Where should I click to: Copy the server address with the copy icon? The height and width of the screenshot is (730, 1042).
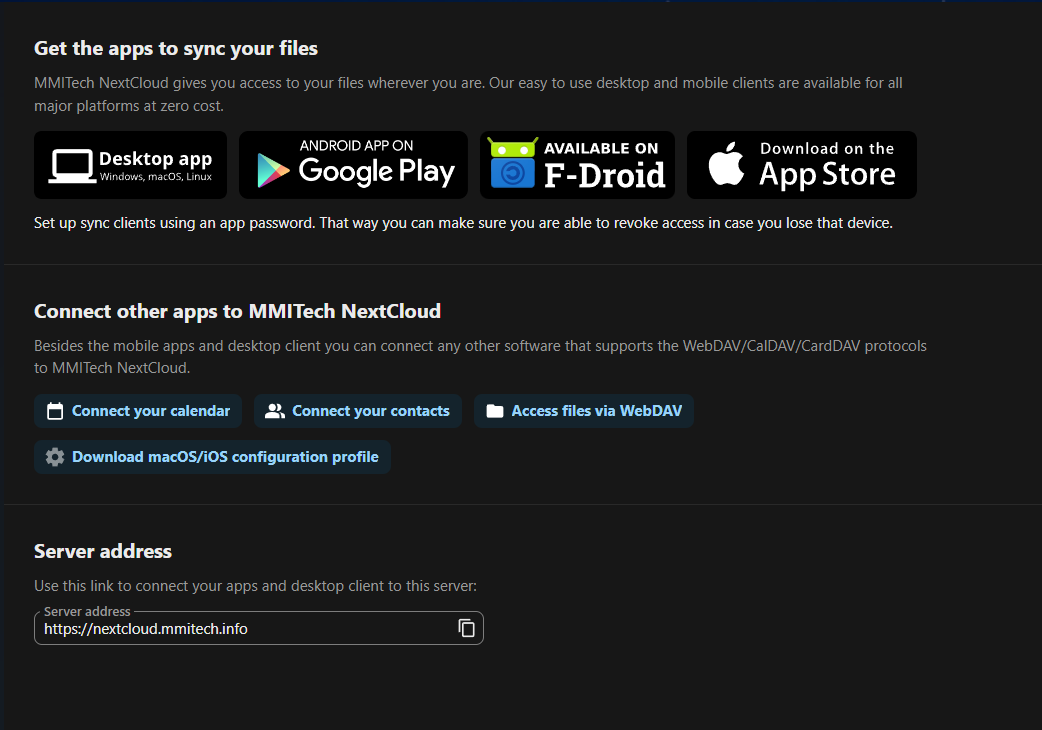click(x=467, y=628)
